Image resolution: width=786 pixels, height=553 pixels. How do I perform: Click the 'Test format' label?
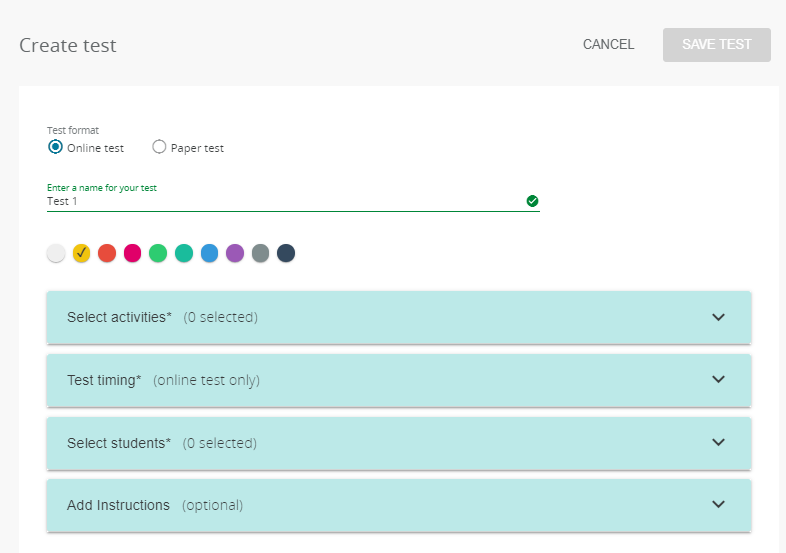(73, 130)
